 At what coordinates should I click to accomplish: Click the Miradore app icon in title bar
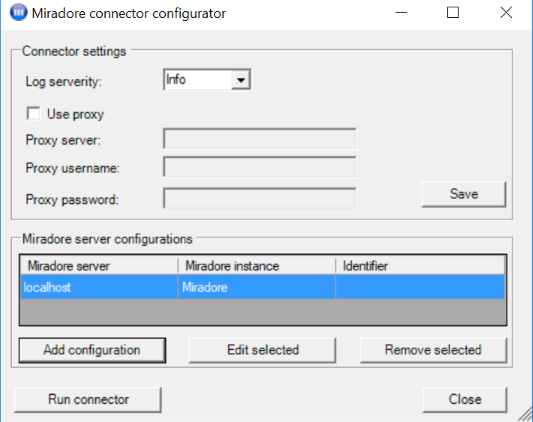pyautogui.click(x=19, y=12)
